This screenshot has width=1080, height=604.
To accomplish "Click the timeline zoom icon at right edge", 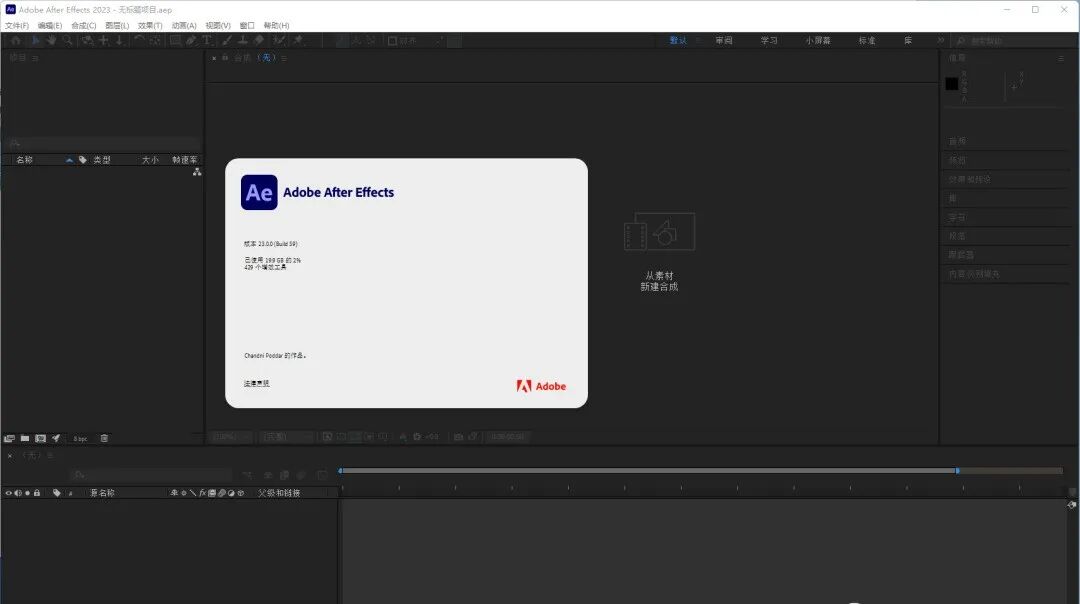I will [1072, 505].
